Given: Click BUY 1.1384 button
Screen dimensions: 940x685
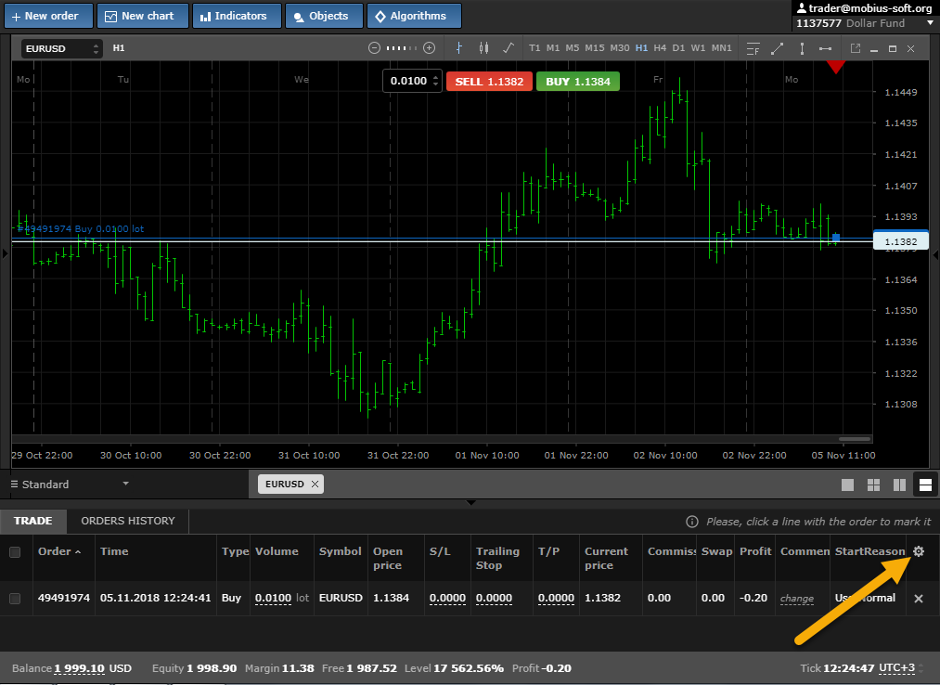Looking at the screenshot, I should [578, 82].
